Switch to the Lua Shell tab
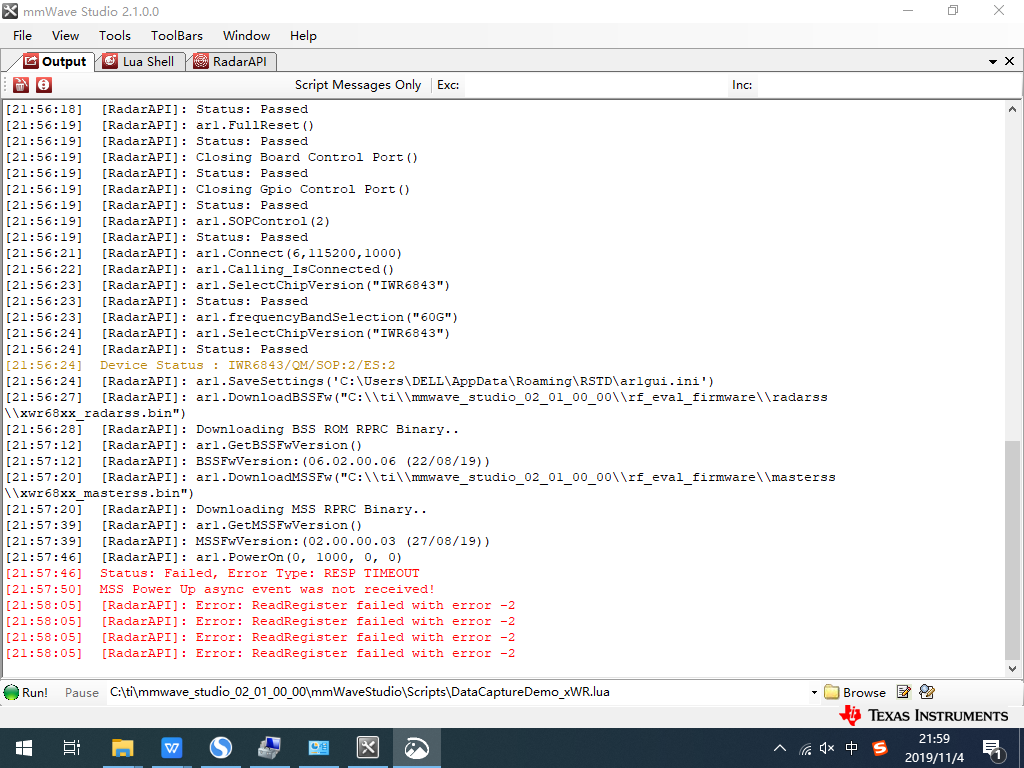Screen dimensions: 1024x768 [x=139, y=61]
